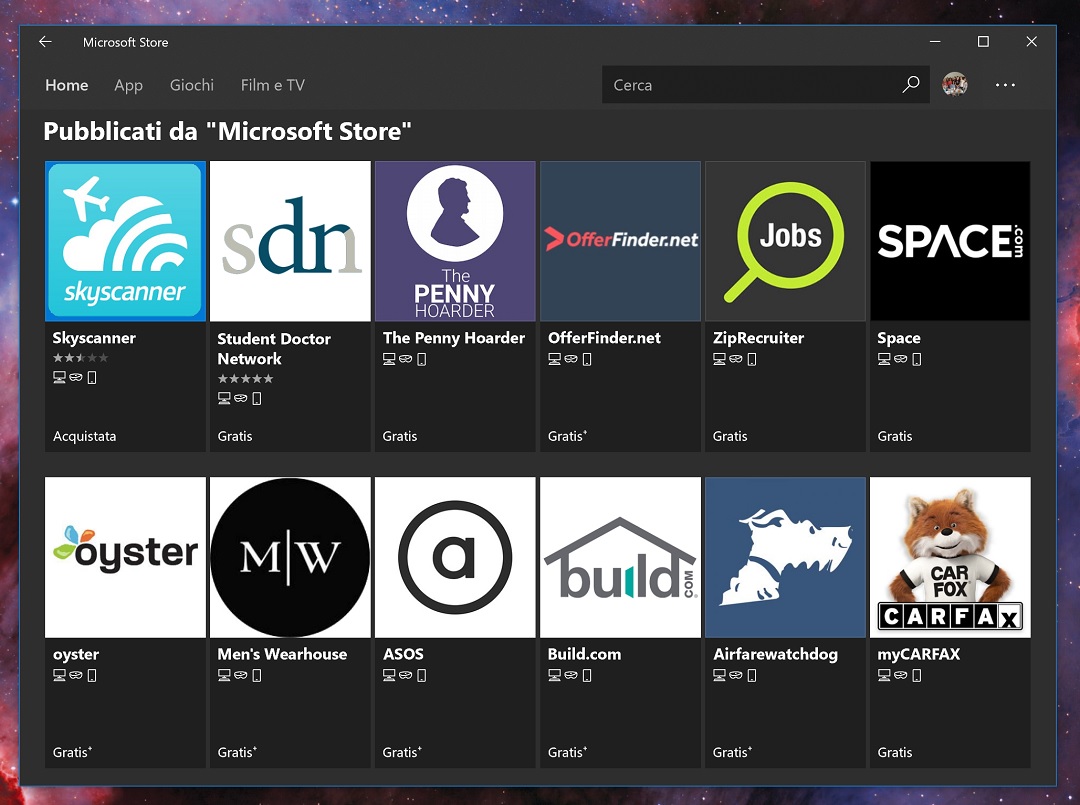
Task: Open the Giochi tab
Action: click(191, 85)
